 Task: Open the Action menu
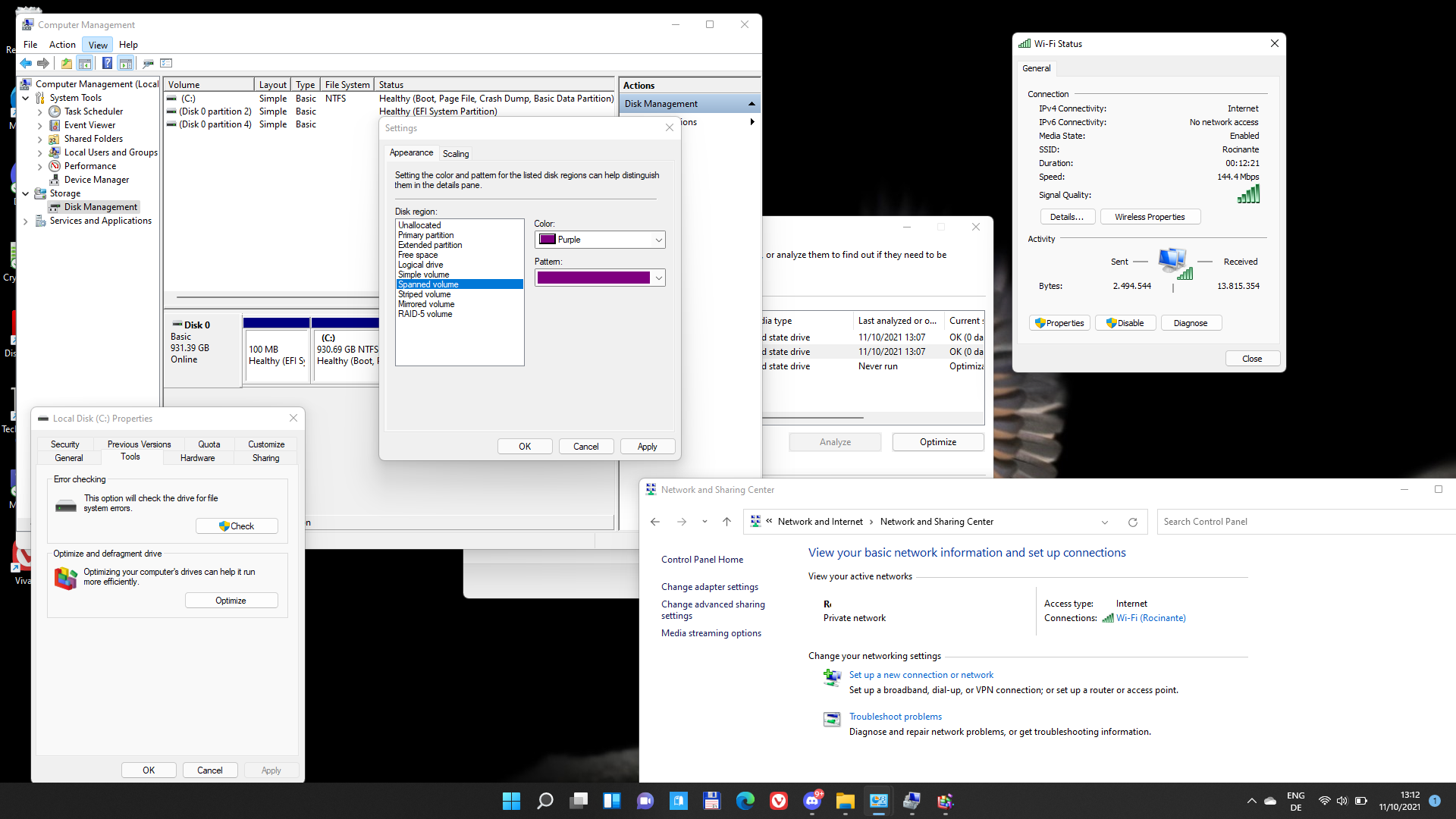(x=62, y=45)
